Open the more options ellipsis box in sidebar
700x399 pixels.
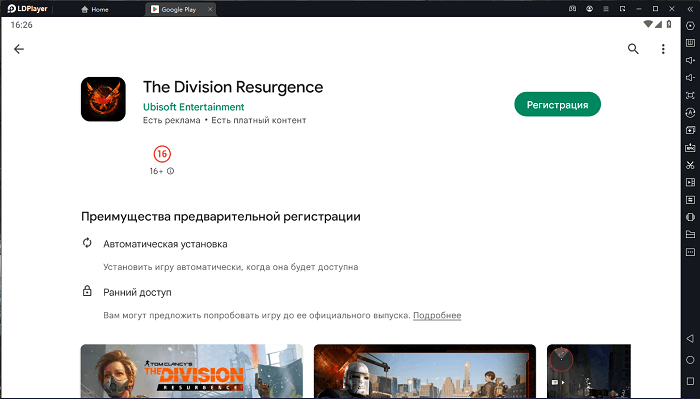pyautogui.click(x=690, y=252)
